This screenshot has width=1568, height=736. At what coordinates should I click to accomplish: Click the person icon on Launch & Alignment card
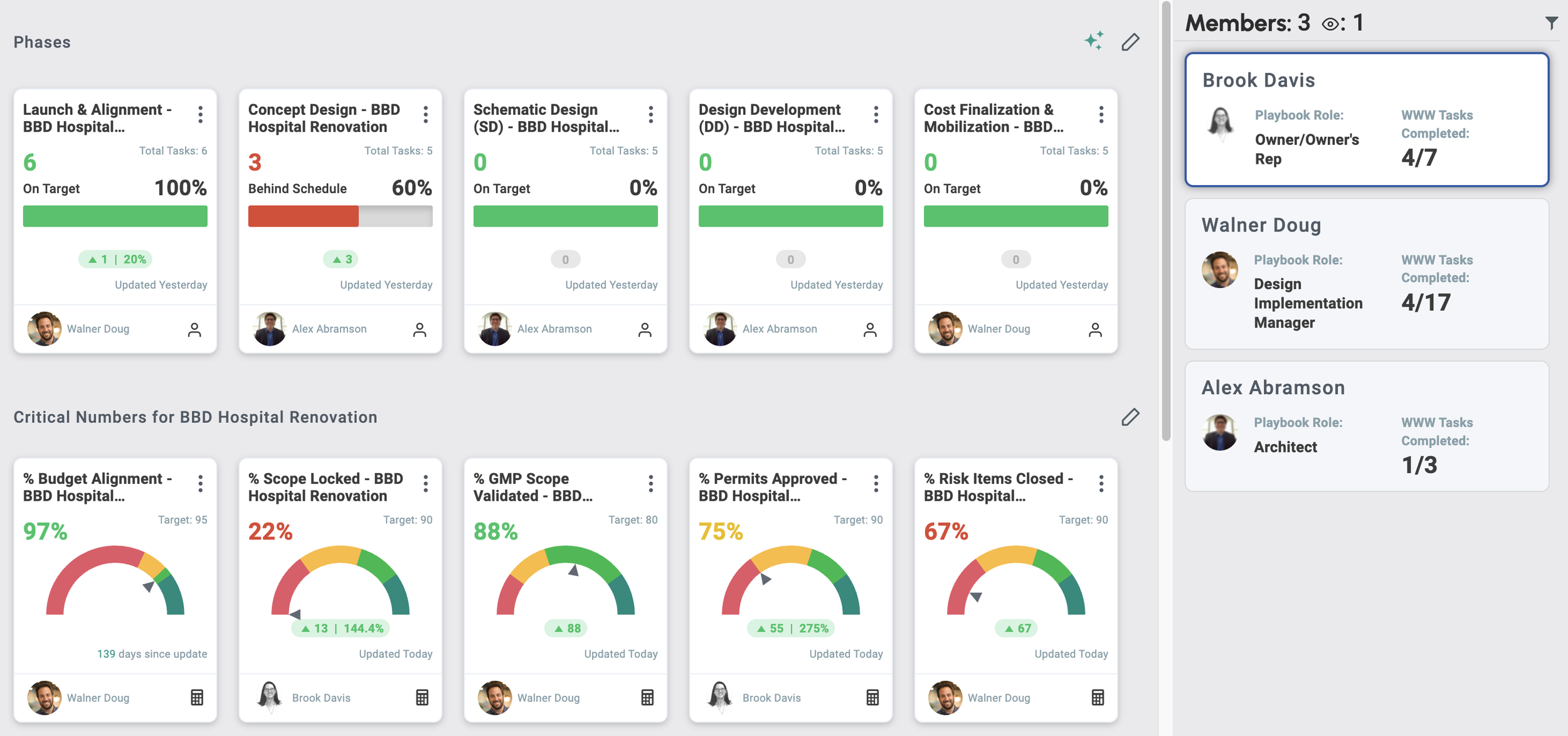point(195,328)
